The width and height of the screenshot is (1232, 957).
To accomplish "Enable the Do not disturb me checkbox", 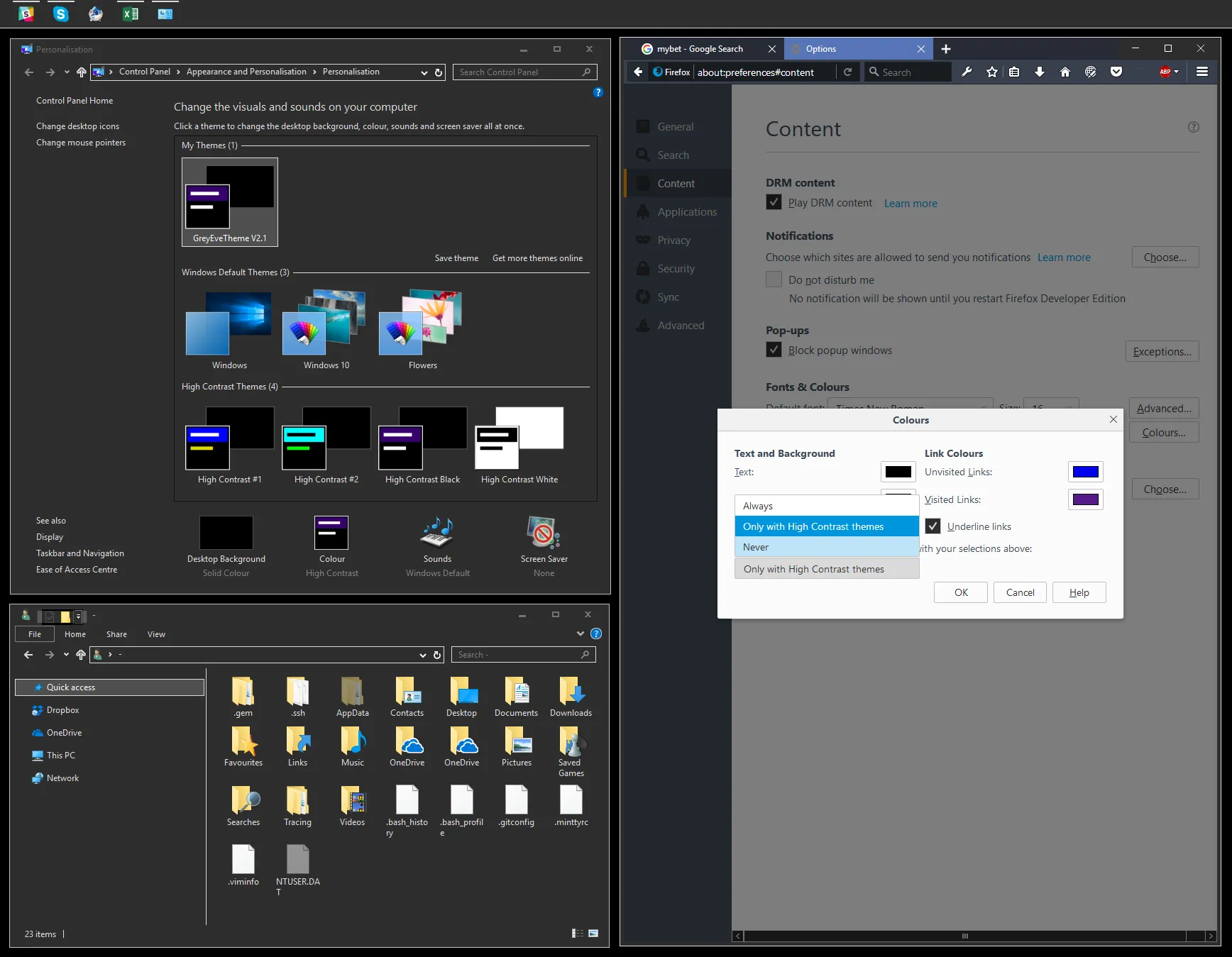I will point(774,280).
